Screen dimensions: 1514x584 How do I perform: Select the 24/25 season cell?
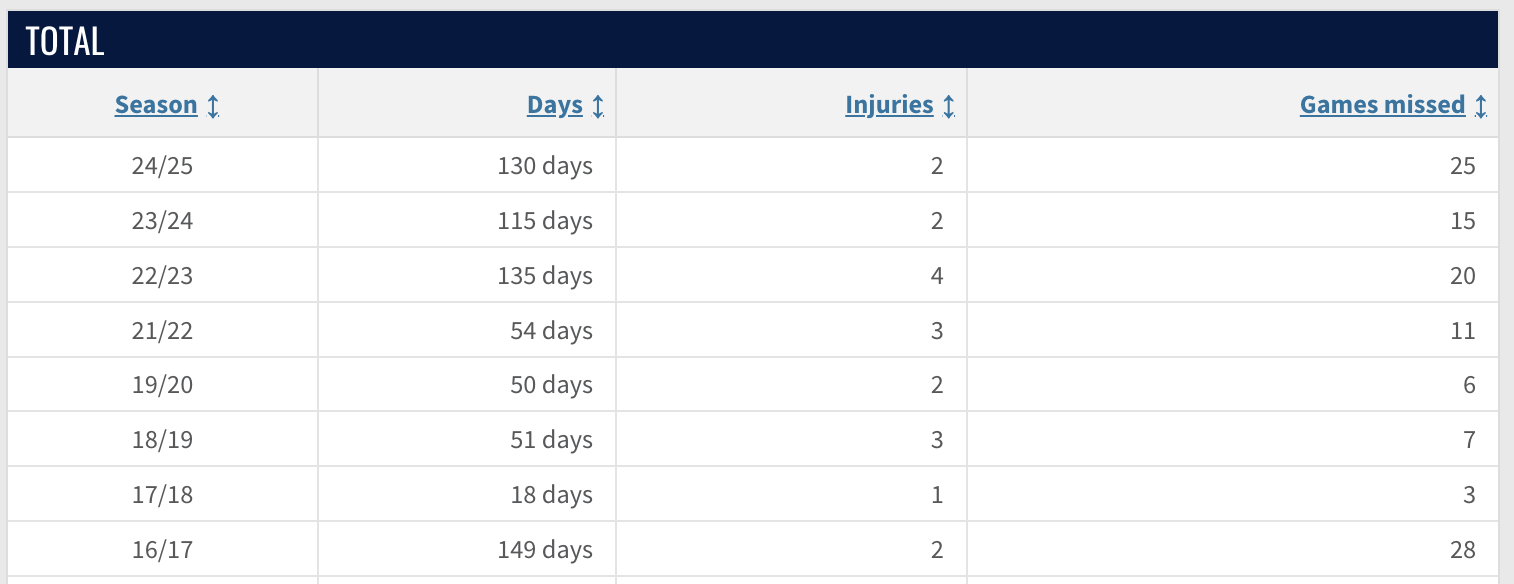[x=162, y=165]
